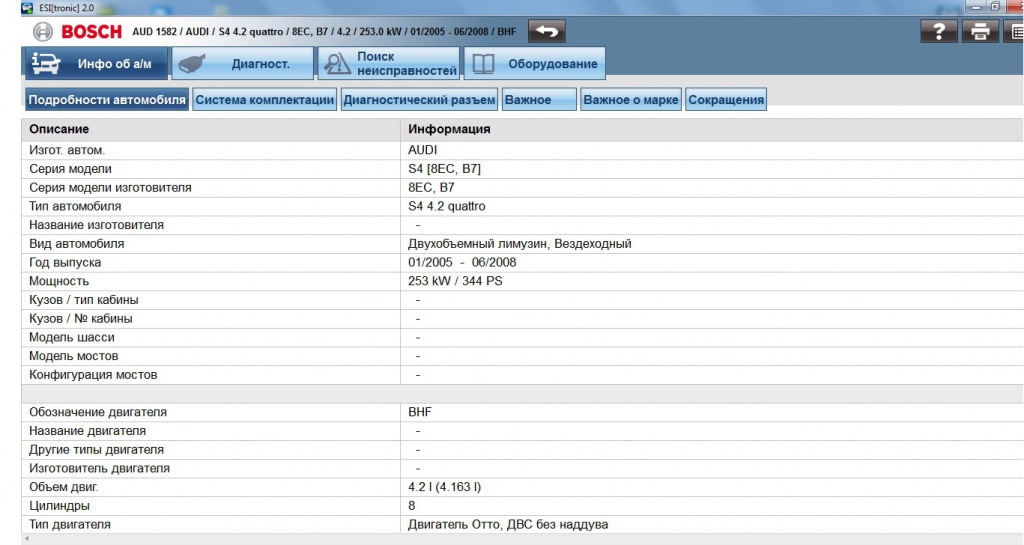Open the Сокращения subtab
1024x545 pixels.
point(726,100)
